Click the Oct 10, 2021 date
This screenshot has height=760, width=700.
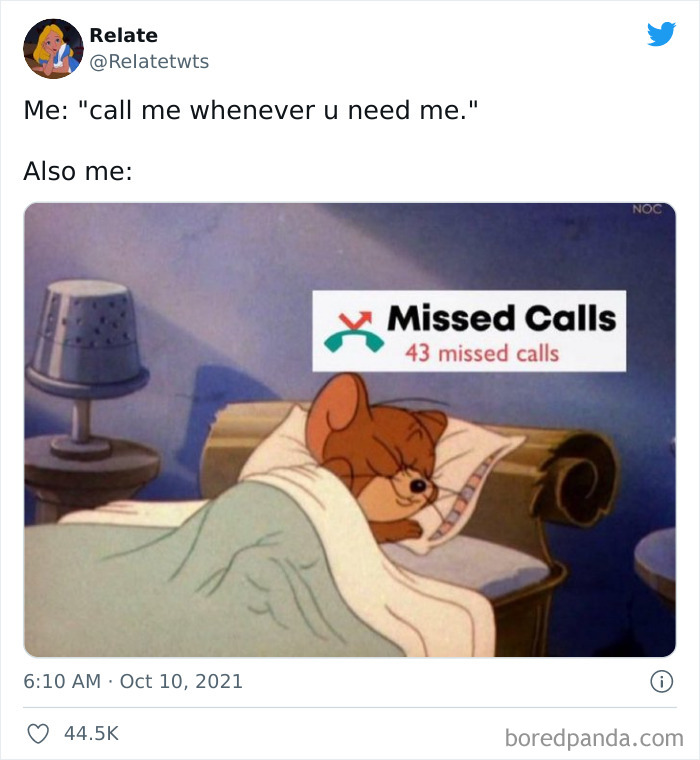click(181, 681)
